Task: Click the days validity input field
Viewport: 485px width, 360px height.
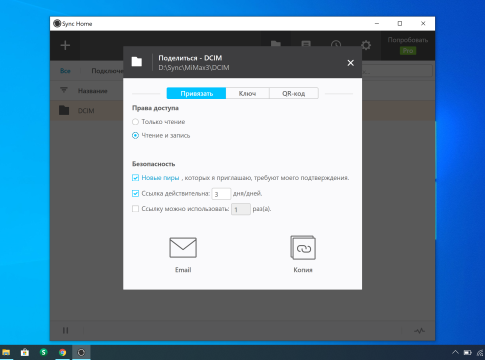Action: pyautogui.click(x=221, y=194)
